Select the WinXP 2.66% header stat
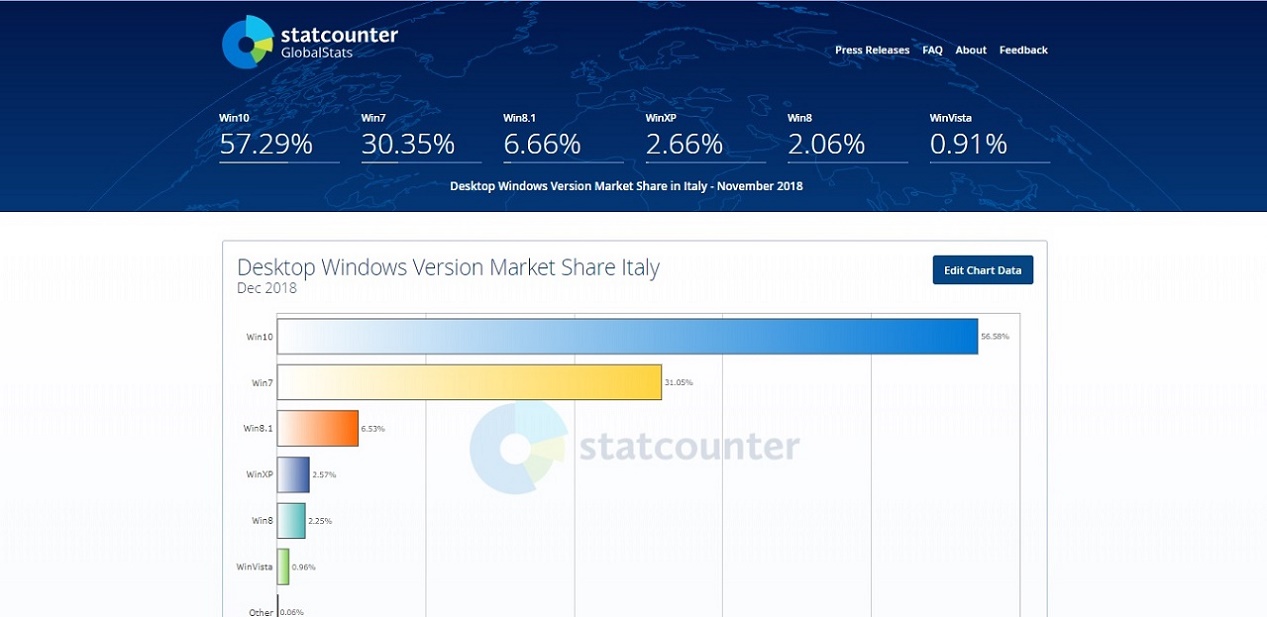This screenshot has width=1267, height=617. [x=706, y=137]
